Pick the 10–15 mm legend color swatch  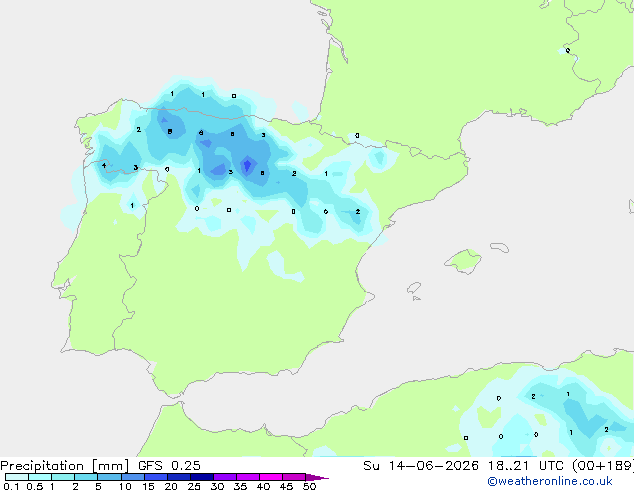pyautogui.click(x=132, y=477)
